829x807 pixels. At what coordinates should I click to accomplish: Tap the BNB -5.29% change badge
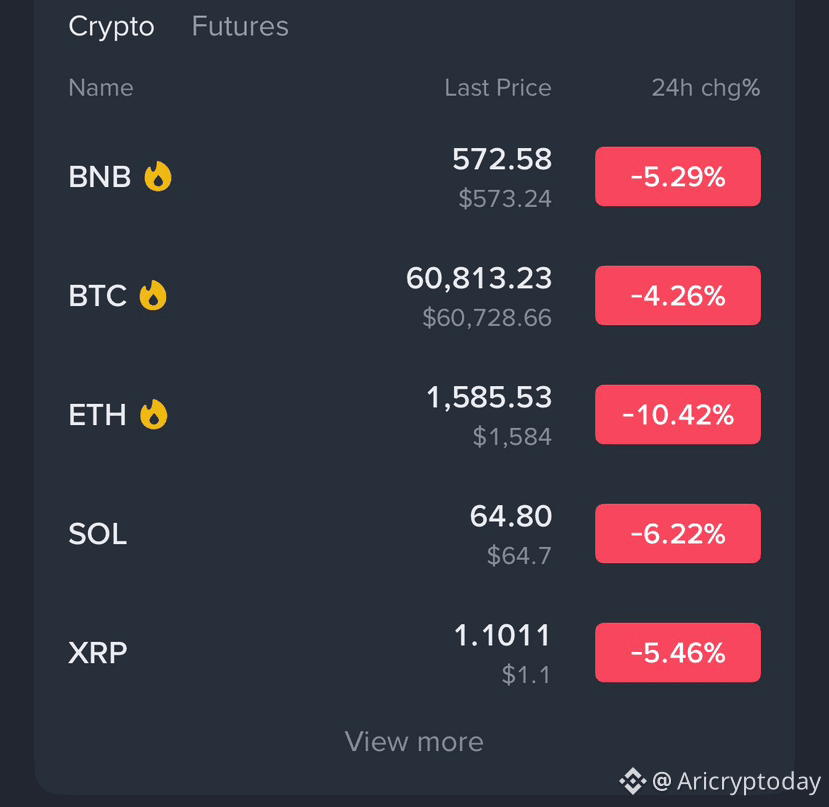tap(678, 177)
